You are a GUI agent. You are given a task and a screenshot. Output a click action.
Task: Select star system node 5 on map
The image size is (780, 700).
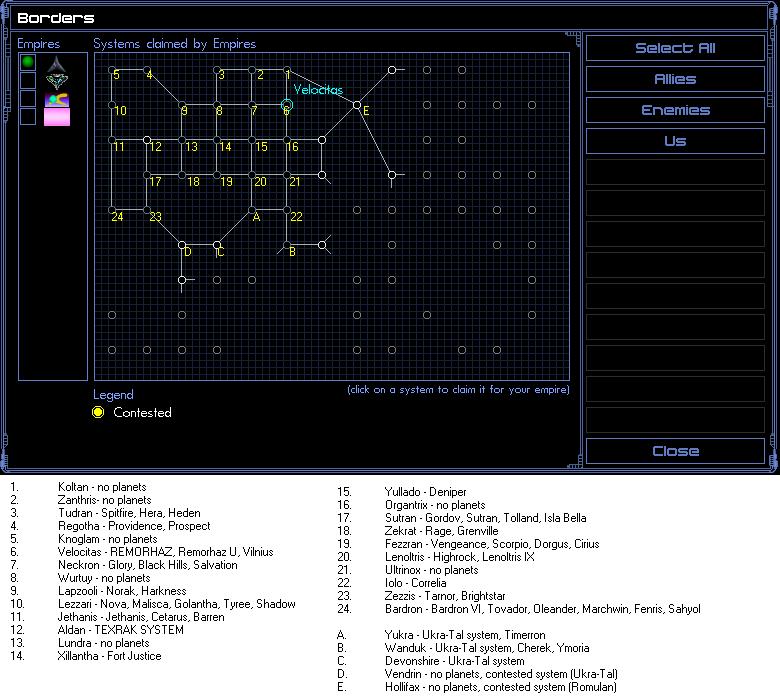point(112,70)
